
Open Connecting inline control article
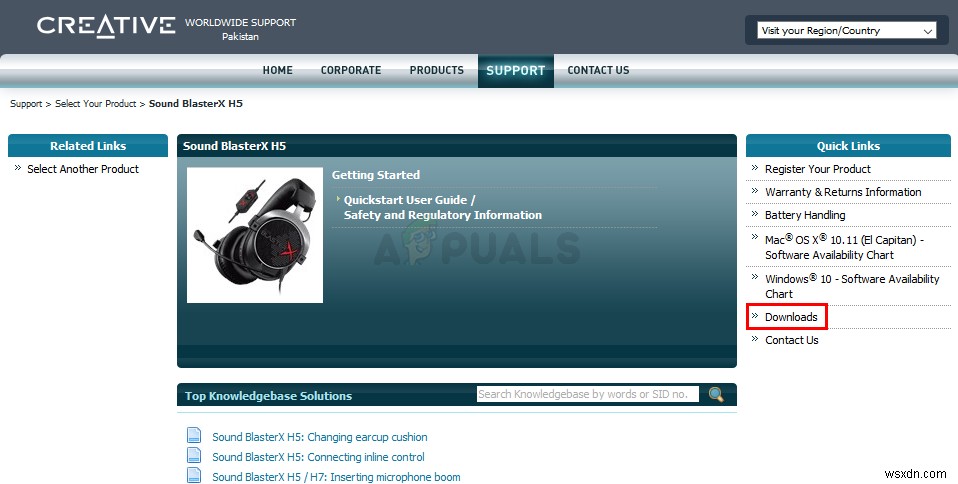point(318,457)
